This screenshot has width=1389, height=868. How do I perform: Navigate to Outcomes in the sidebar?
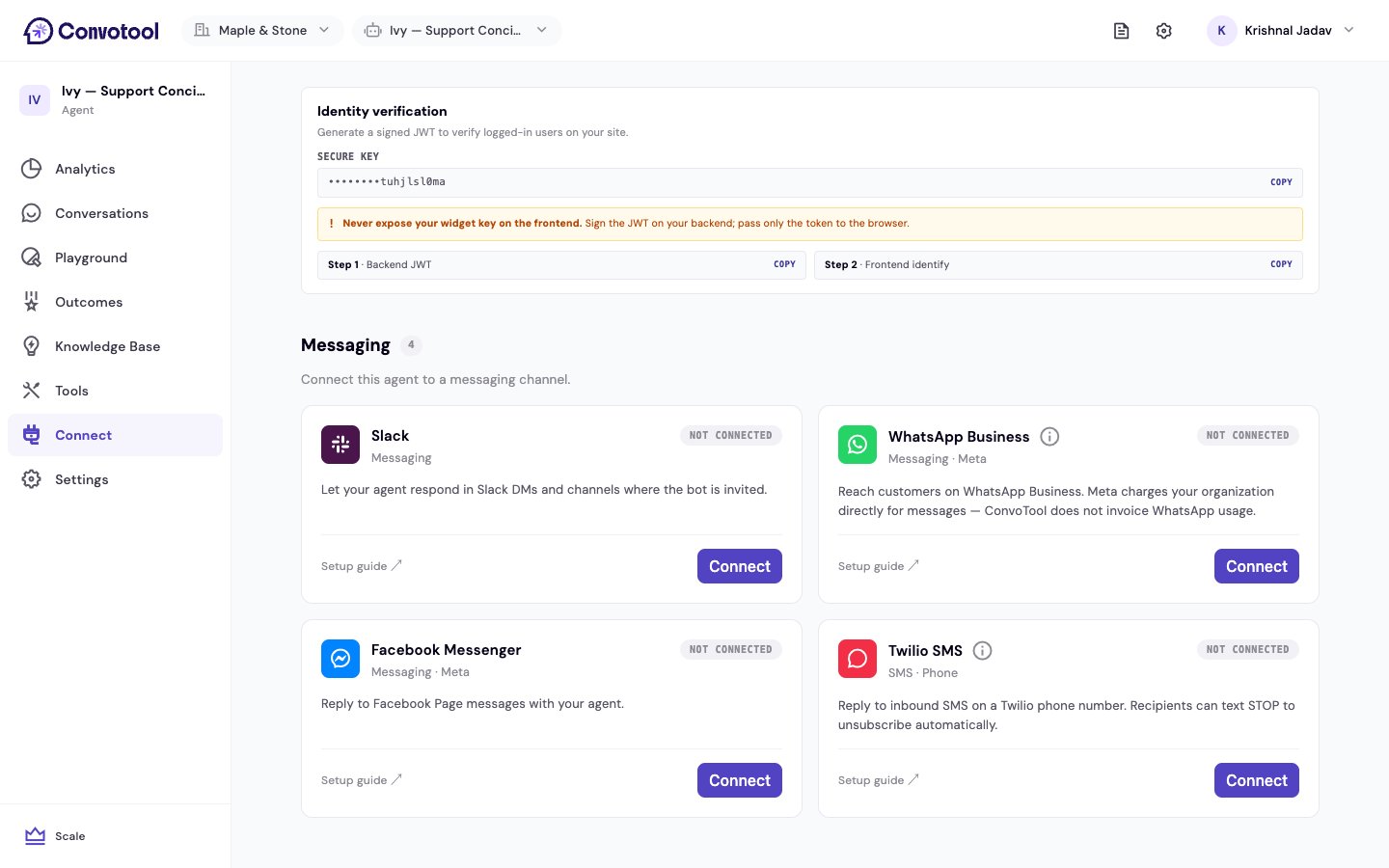coord(115,302)
